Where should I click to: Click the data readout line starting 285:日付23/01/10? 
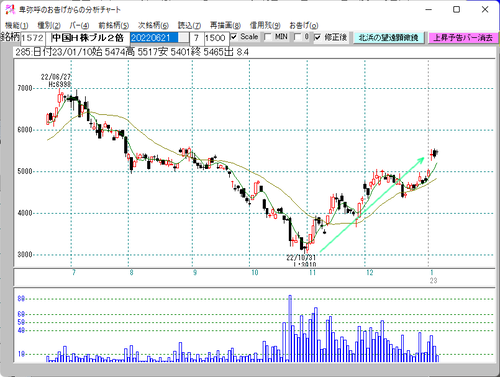pos(132,52)
